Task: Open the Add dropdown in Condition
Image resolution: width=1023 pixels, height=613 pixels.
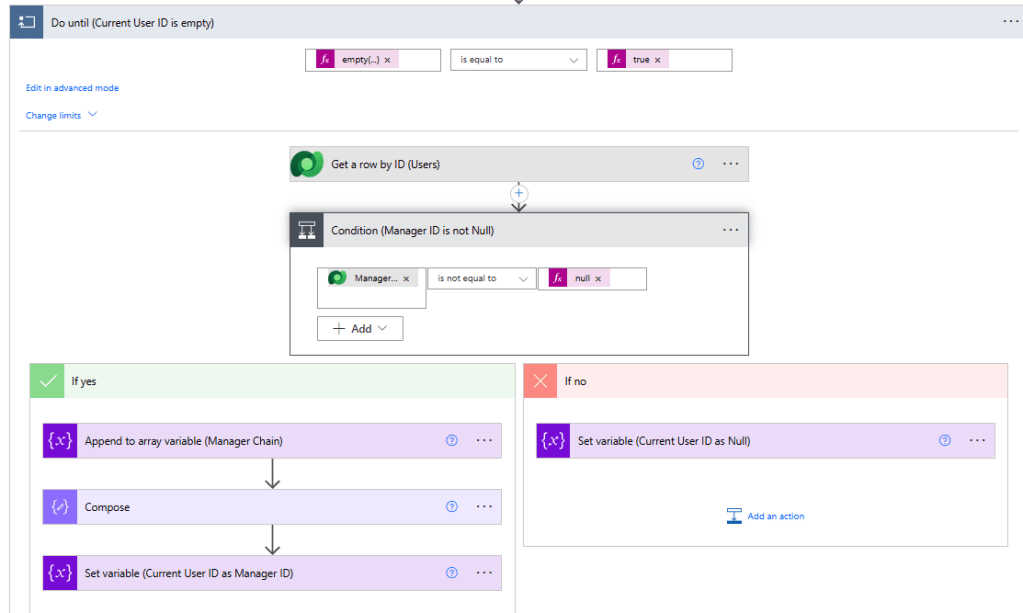Action: click(360, 328)
